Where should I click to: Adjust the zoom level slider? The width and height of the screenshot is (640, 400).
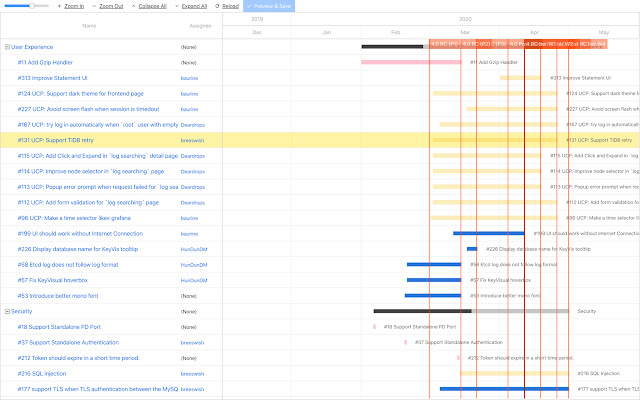(x=32, y=6)
